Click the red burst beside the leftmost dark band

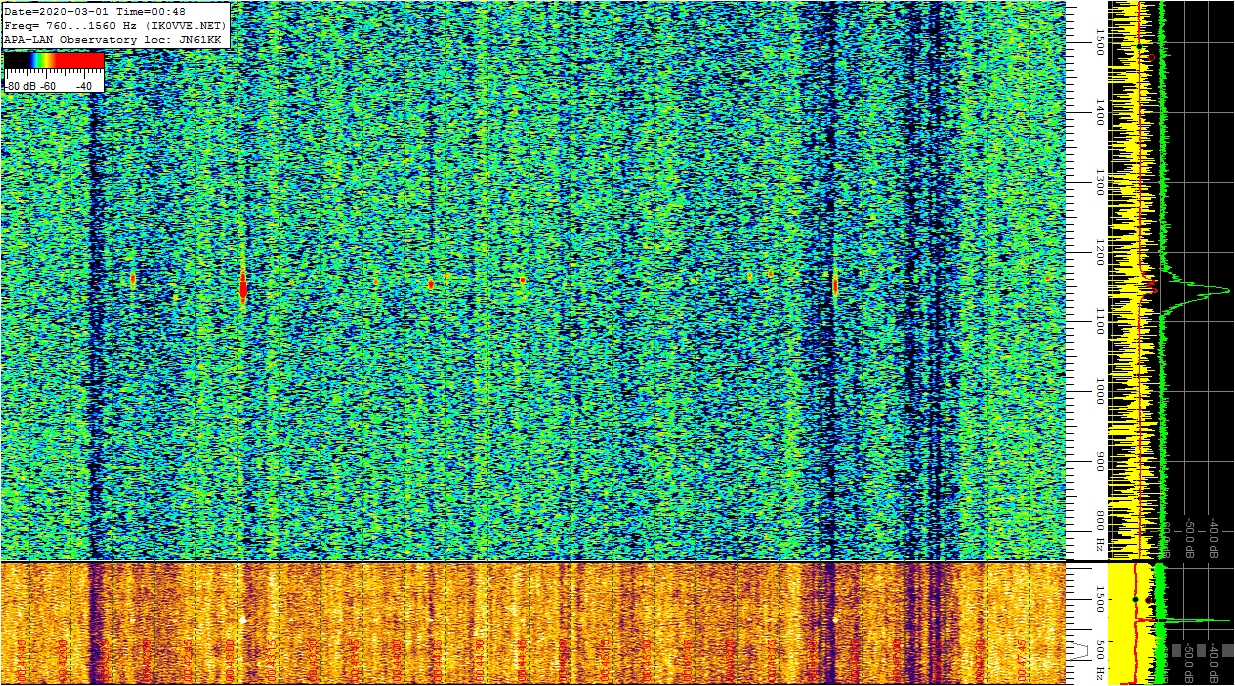coord(132,280)
